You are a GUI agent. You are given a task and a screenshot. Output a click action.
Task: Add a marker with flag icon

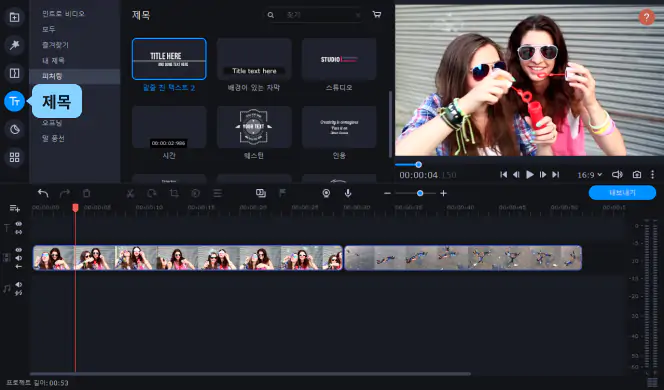tap(282, 194)
